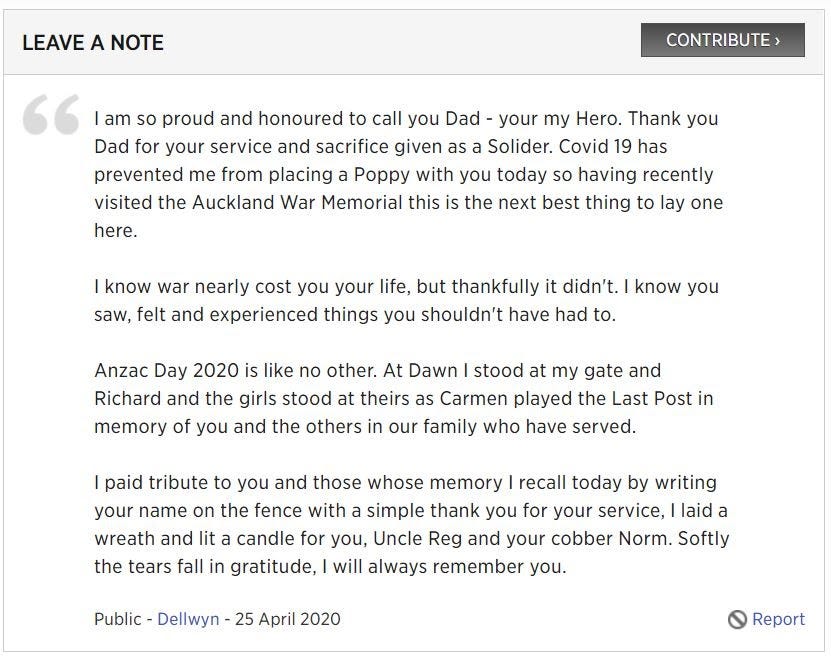Click the Leave a Note heading
Image resolution: width=831 pixels, height=660 pixels.
tap(92, 42)
